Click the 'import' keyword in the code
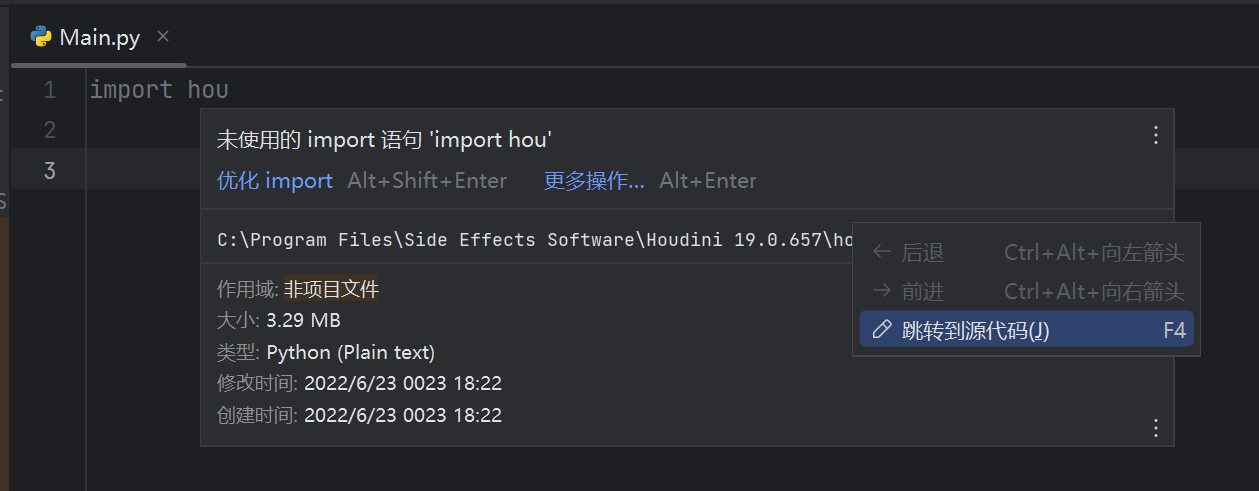 pyautogui.click(x=131, y=90)
